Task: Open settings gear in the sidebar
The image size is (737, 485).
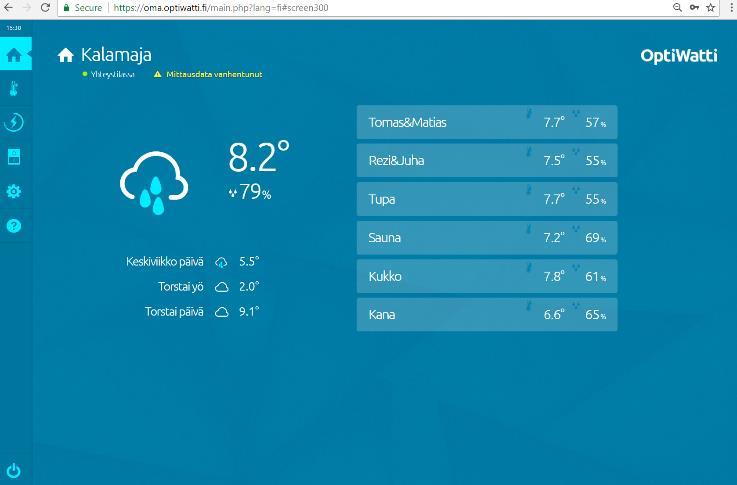Action: click(14, 191)
